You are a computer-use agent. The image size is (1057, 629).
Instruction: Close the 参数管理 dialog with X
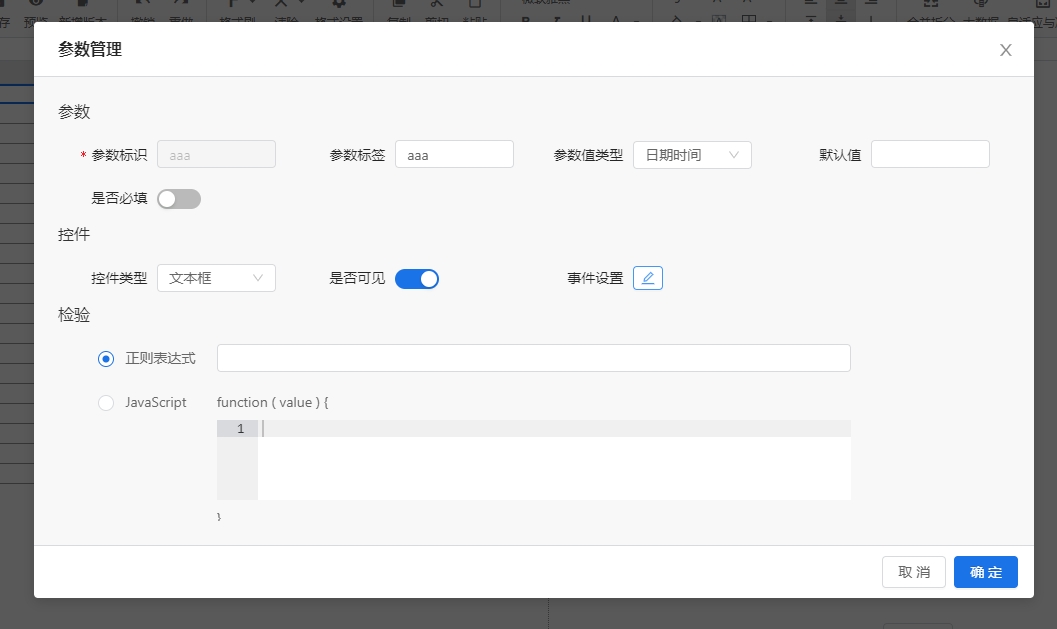click(x=1006, y=50)
